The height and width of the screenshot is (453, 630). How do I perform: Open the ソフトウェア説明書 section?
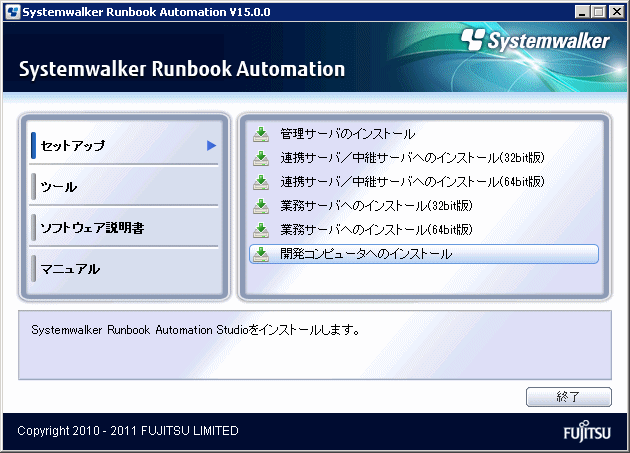[124, 228]
